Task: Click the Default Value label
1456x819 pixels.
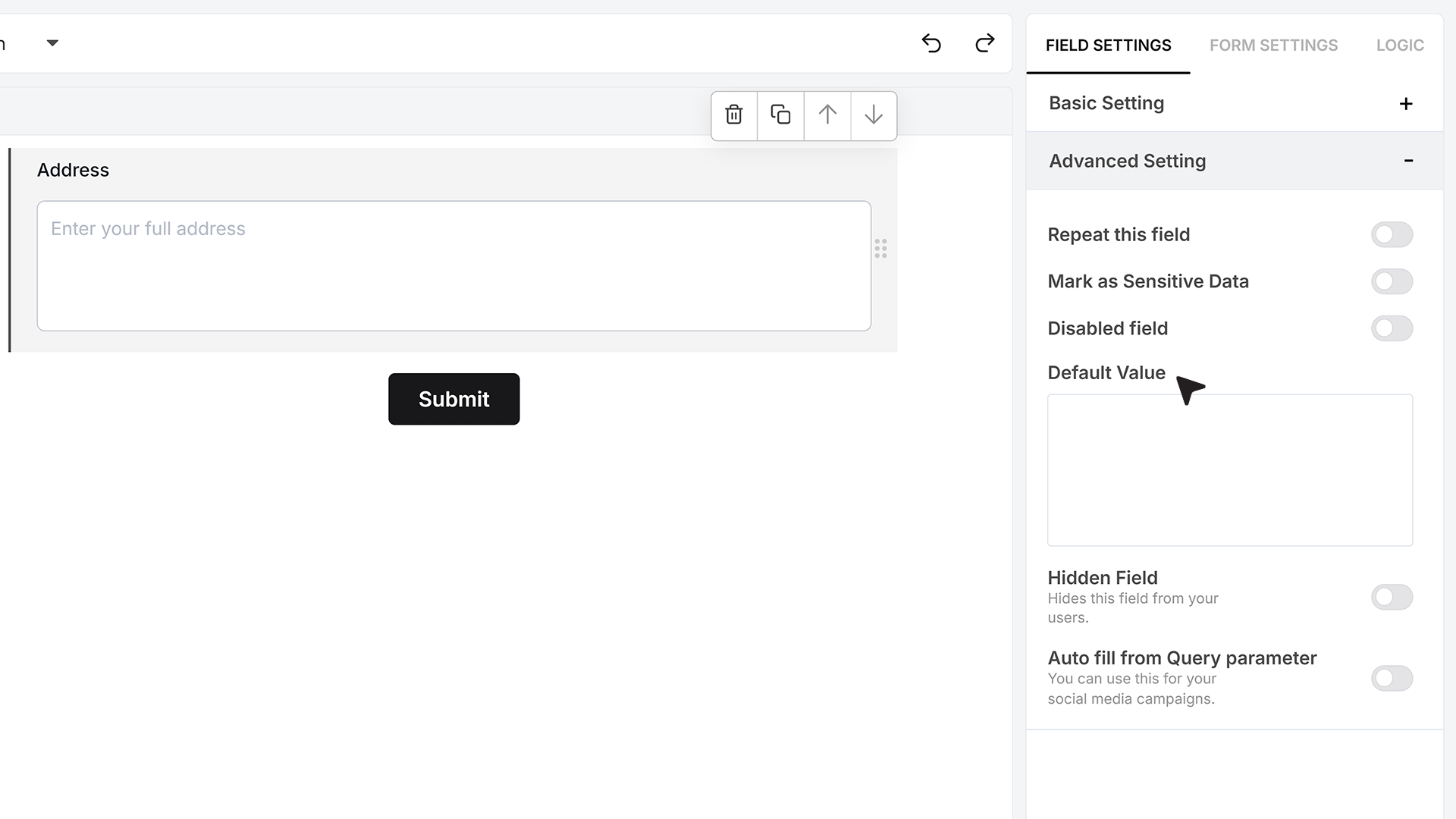Action: 1106,373
